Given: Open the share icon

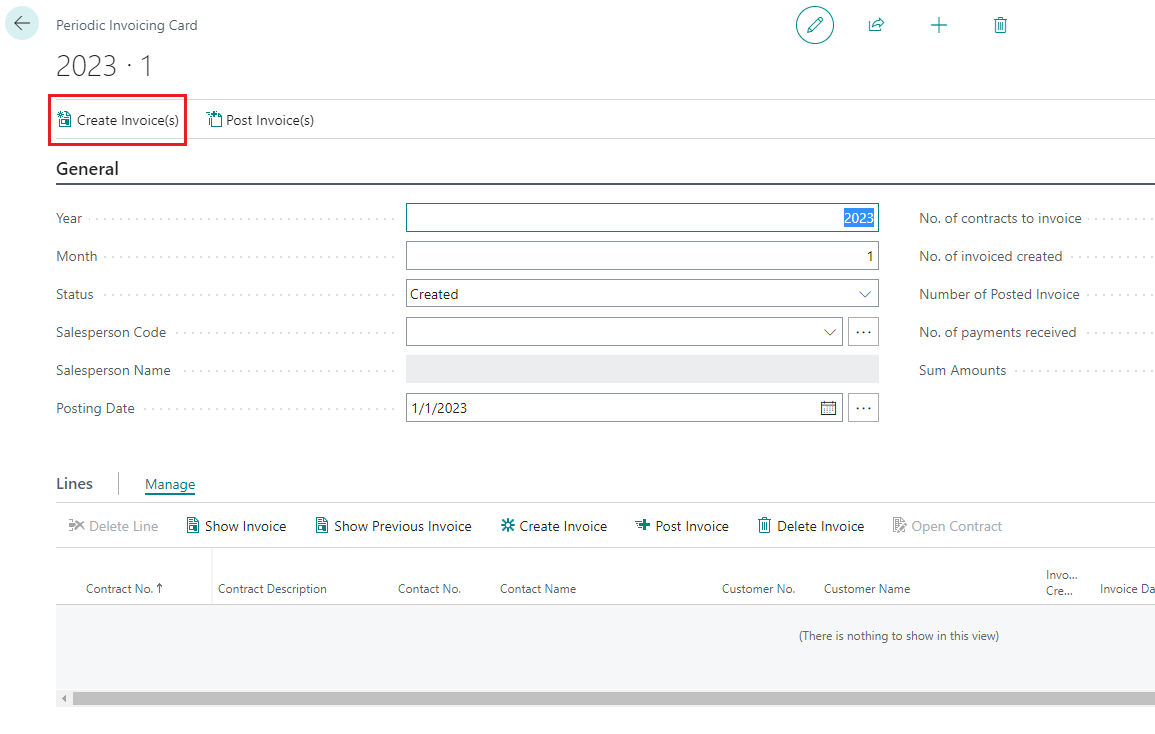Looking at the screenshot, I should point(876,25).
